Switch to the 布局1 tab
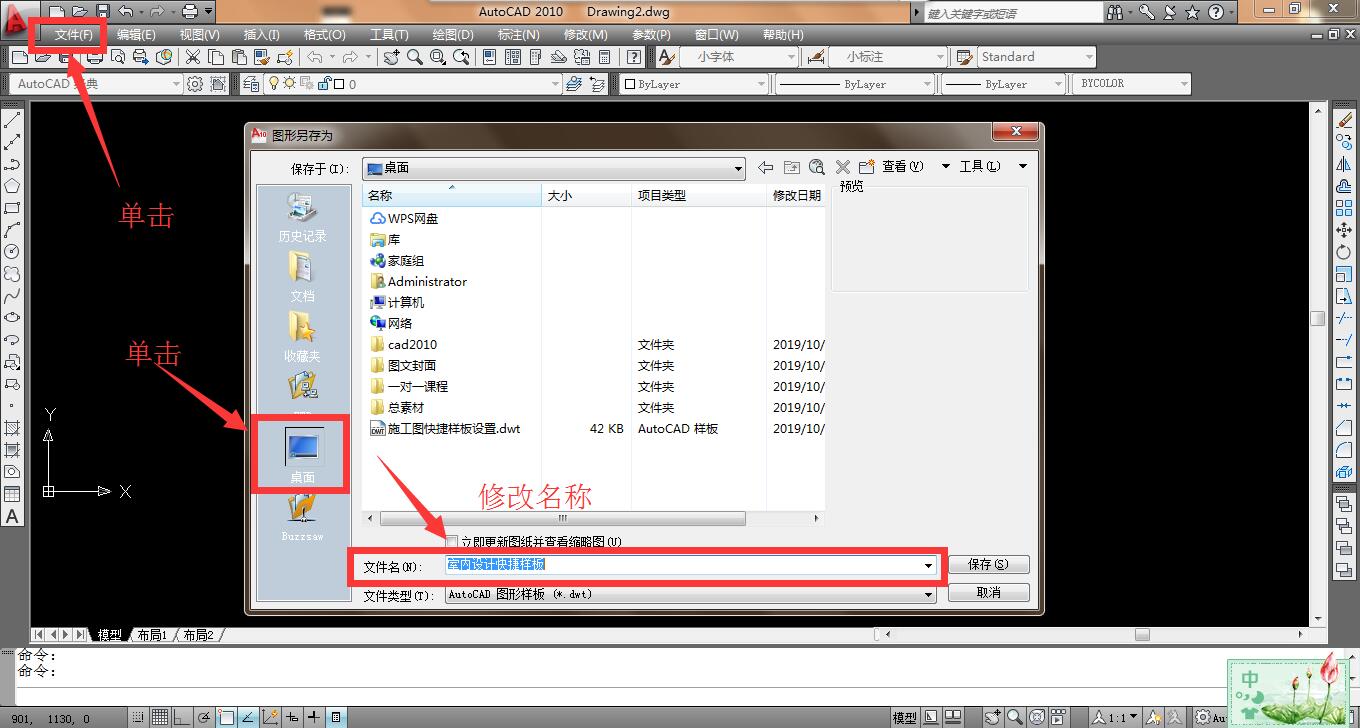This screenshot has width=1360, height=728. [153, 634]
